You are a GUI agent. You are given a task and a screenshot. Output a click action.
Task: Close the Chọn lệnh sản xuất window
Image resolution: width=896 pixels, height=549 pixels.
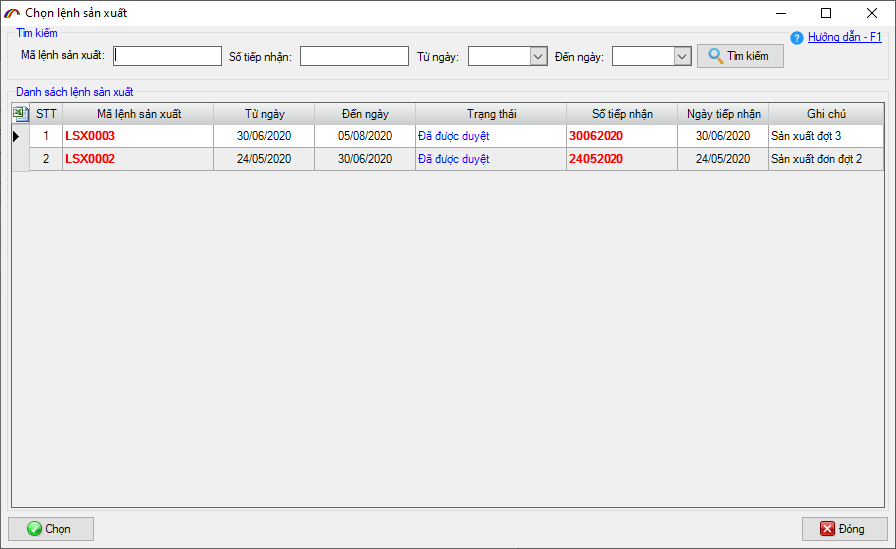click(x=871, y=13)
